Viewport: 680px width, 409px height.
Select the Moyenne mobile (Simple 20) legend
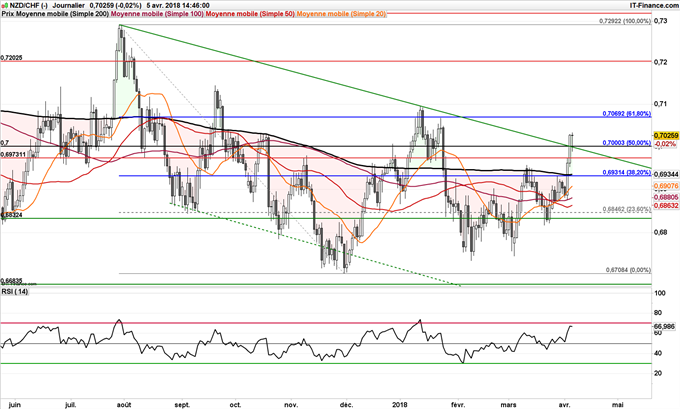(x=341, y=14)
